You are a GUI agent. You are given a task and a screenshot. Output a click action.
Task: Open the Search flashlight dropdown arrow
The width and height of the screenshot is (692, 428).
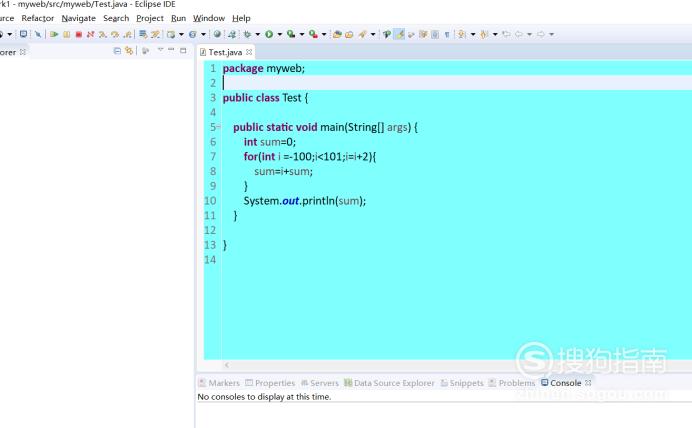(373, 34)
